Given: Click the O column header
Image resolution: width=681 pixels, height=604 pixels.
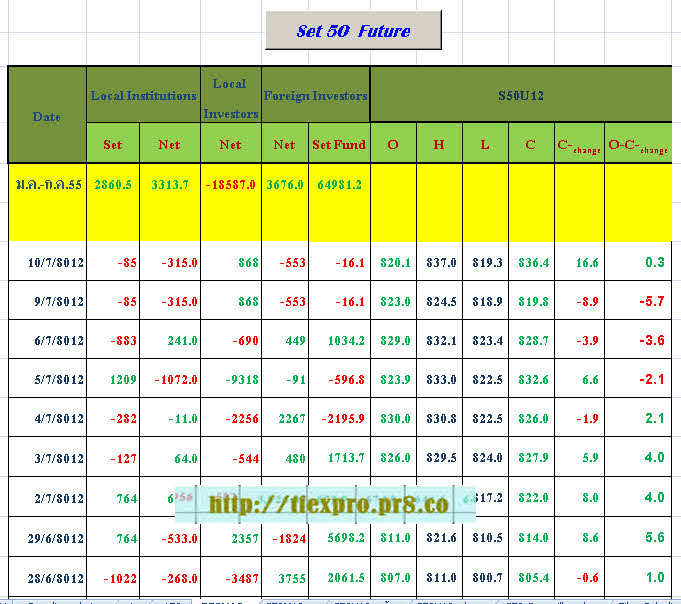Looking at the screenshot, I should (x=393, y=145).
